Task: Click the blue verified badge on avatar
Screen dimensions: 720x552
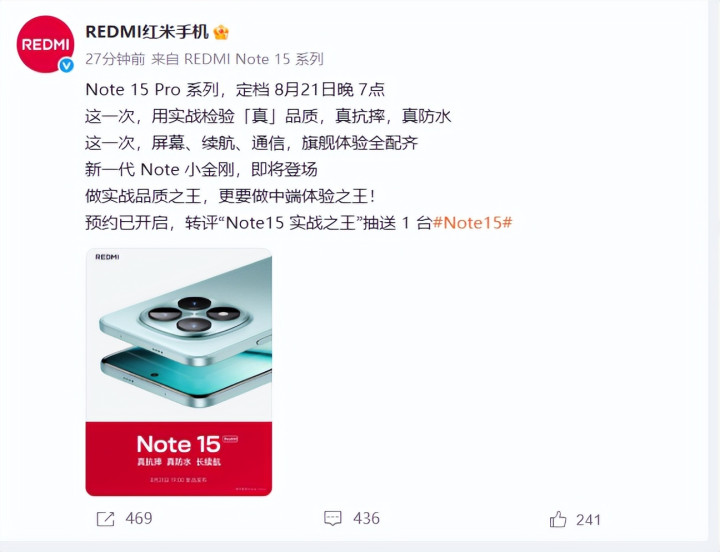Action: pyautogui.click(x=67, y=66)
